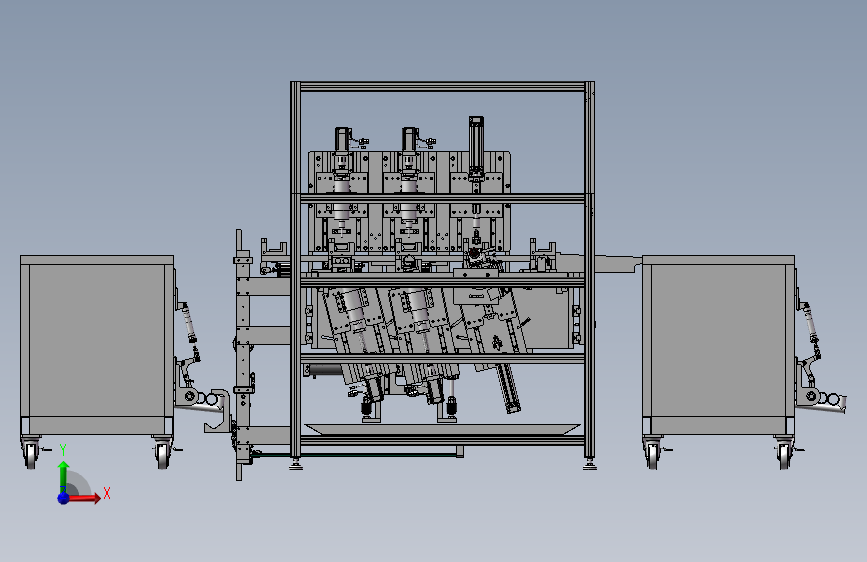Pick the tall cylinder on the third station
867x562 pixels.
click(476, 148)
